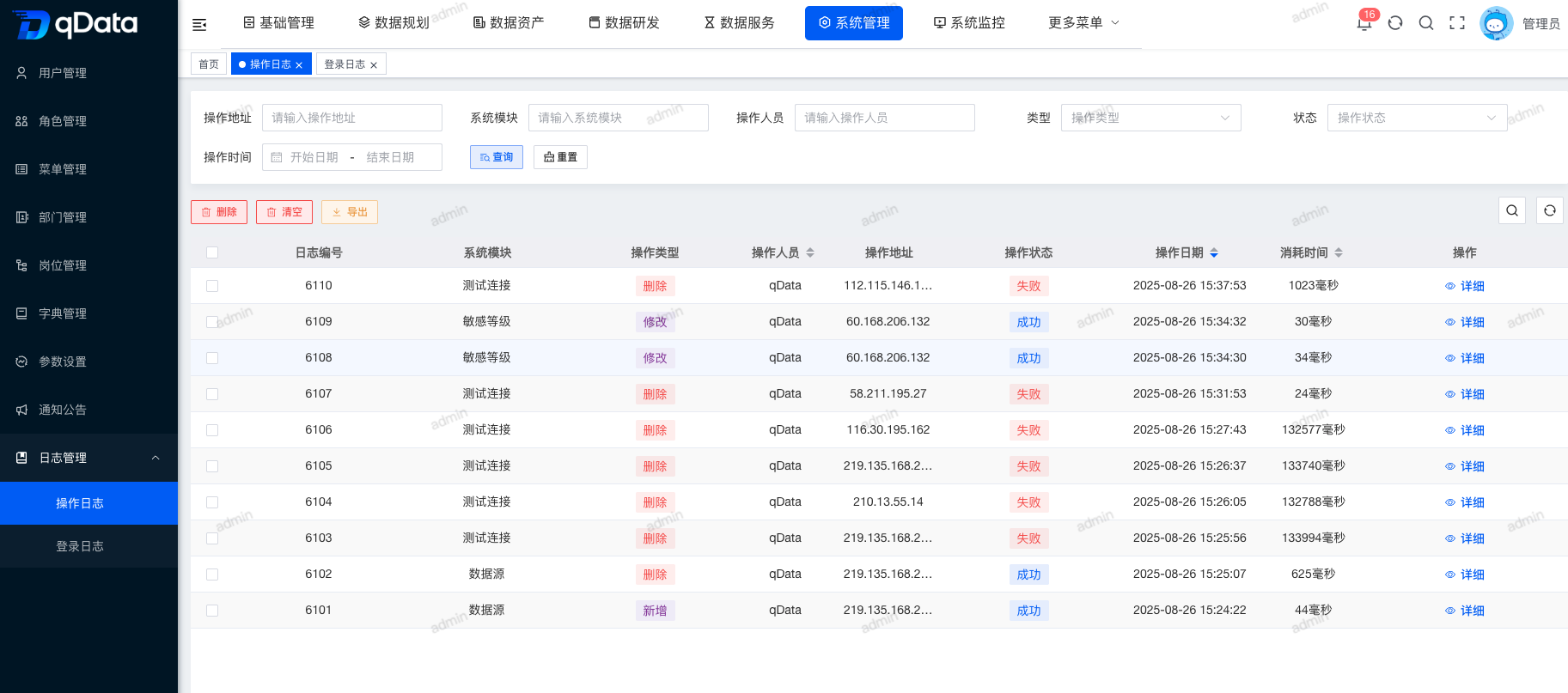Viewport: 1568px width, 693px height.
Task: View details of log 6101
Action: 1465,611
